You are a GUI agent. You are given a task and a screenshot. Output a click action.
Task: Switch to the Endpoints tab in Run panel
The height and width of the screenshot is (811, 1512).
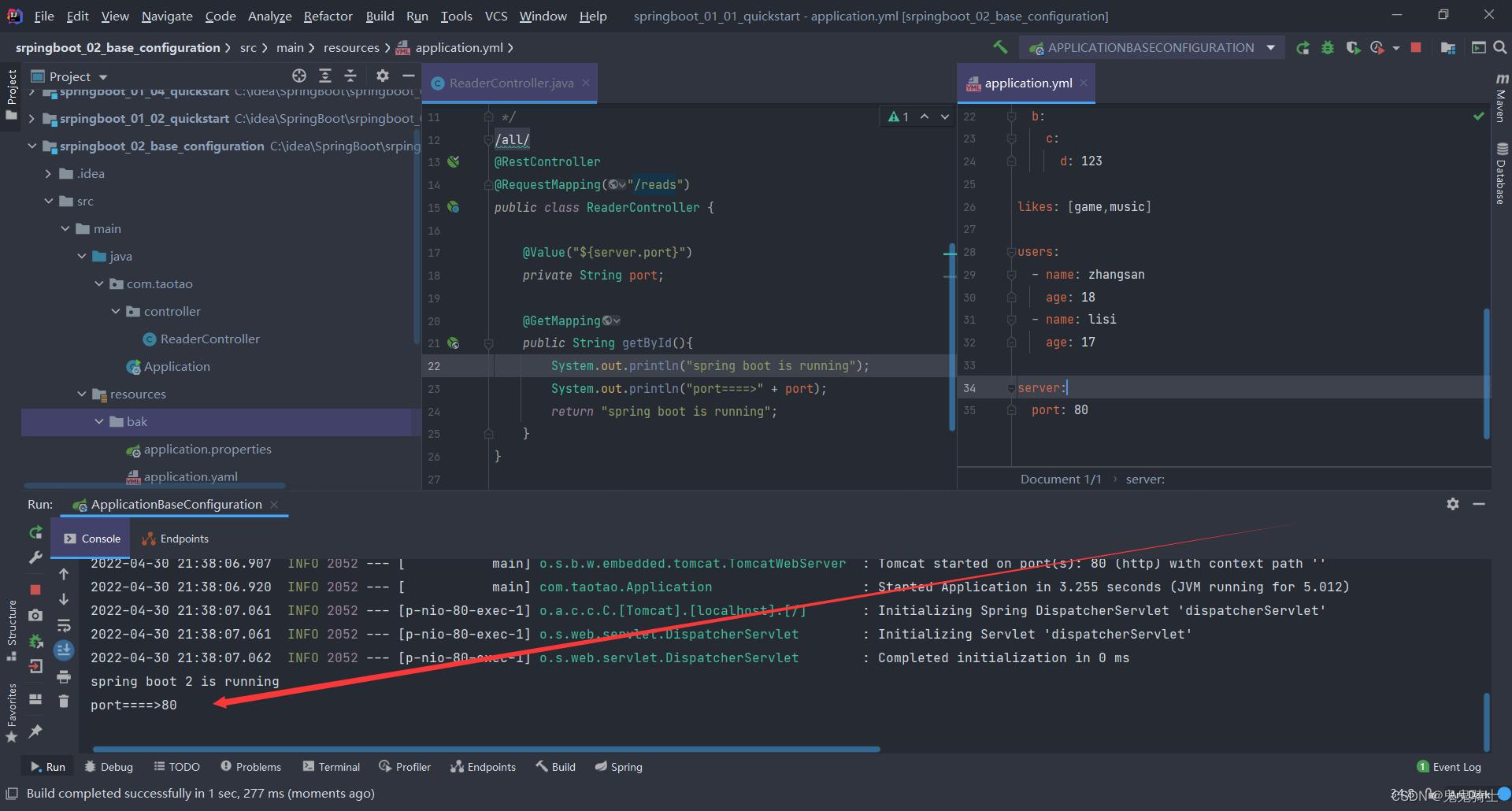tap(175, 539)
